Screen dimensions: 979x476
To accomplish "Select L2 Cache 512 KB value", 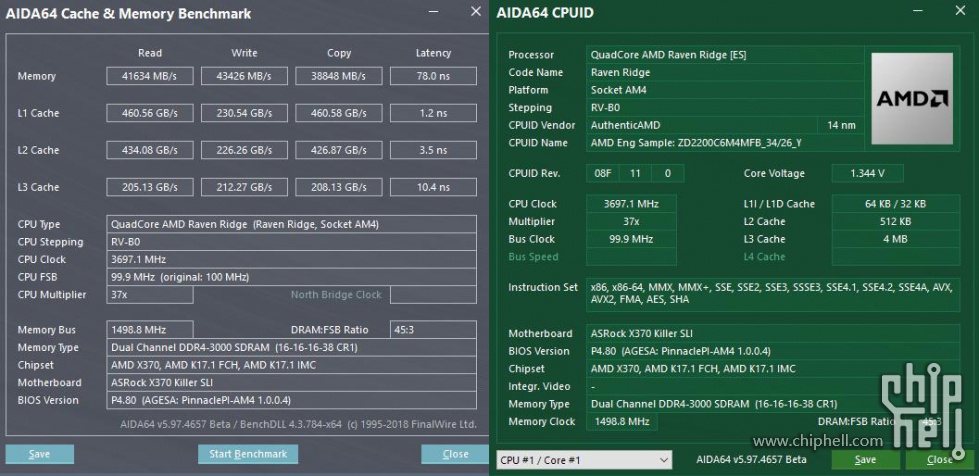I will pos(896,221).
